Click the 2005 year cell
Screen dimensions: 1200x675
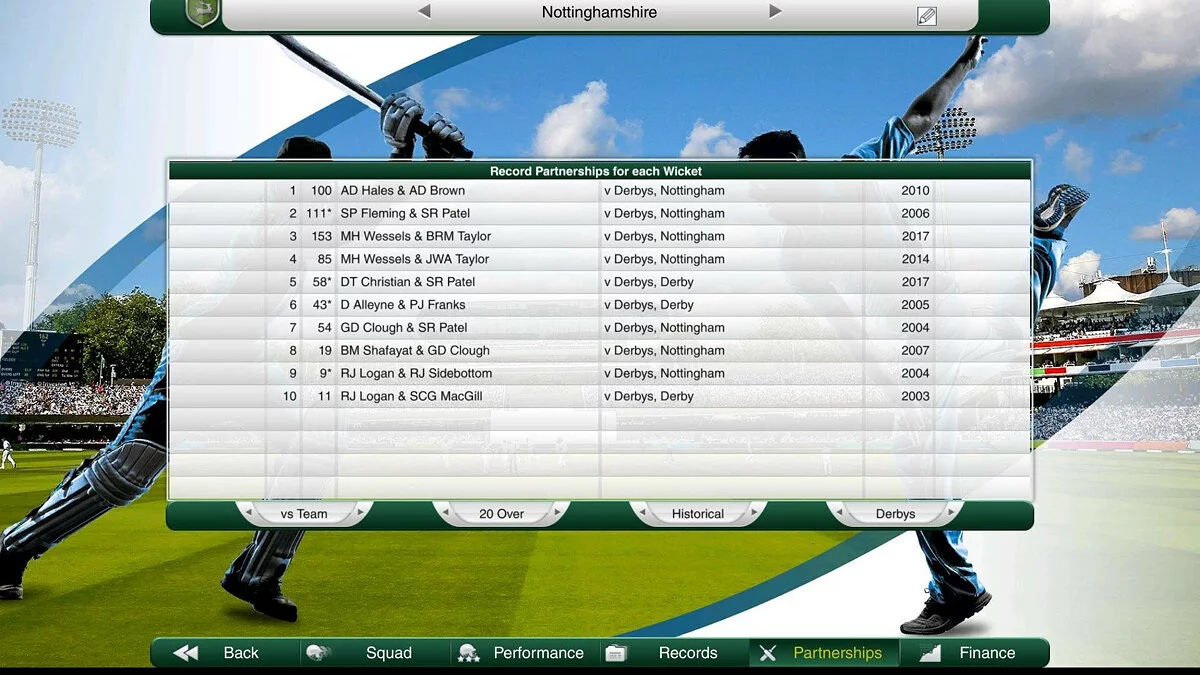[915, 306]
